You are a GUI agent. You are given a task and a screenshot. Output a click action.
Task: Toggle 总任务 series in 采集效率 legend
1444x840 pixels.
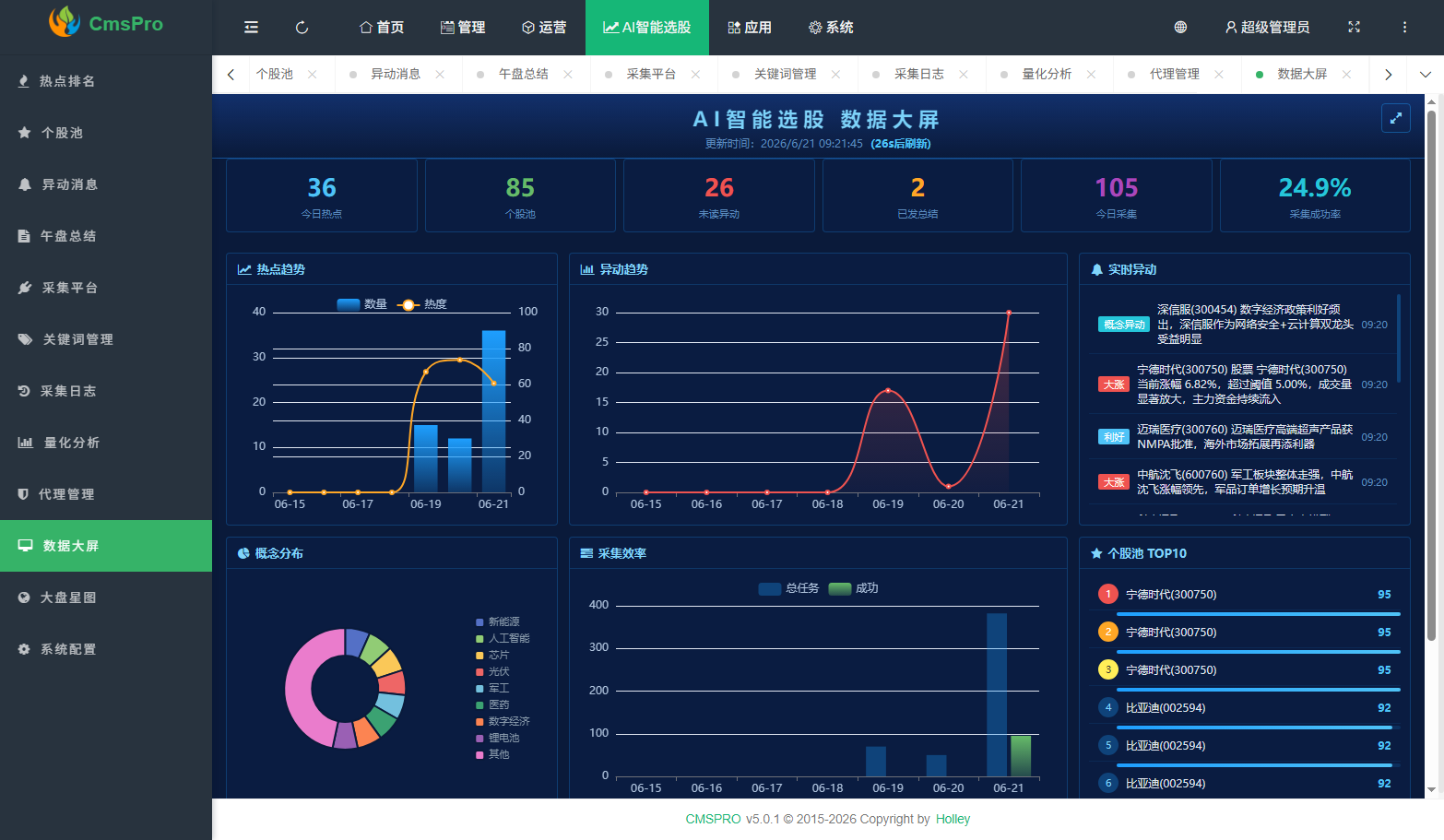point(788,588)
